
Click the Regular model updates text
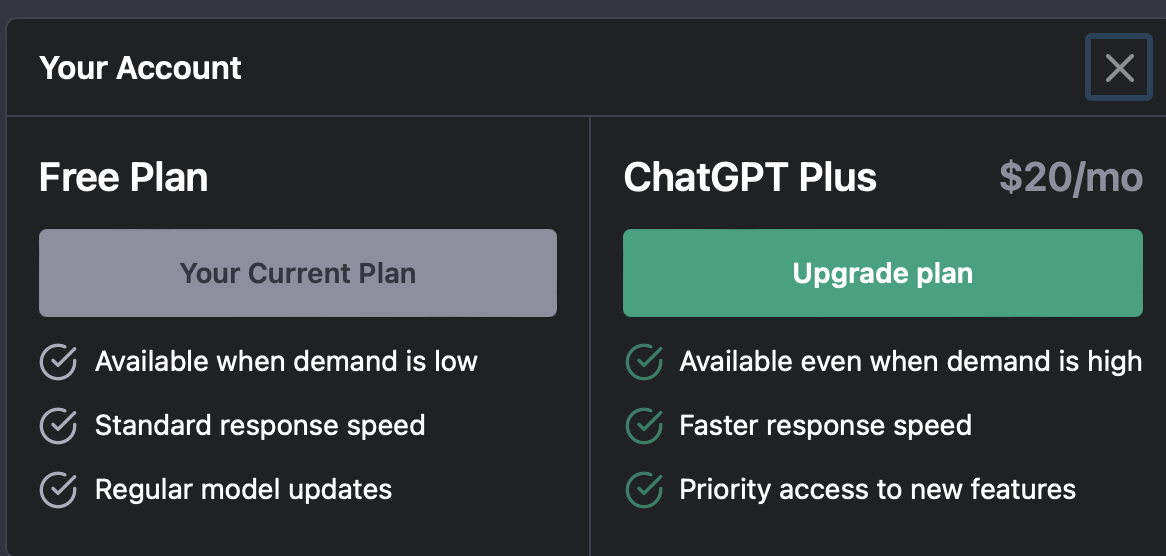point(243,489)
